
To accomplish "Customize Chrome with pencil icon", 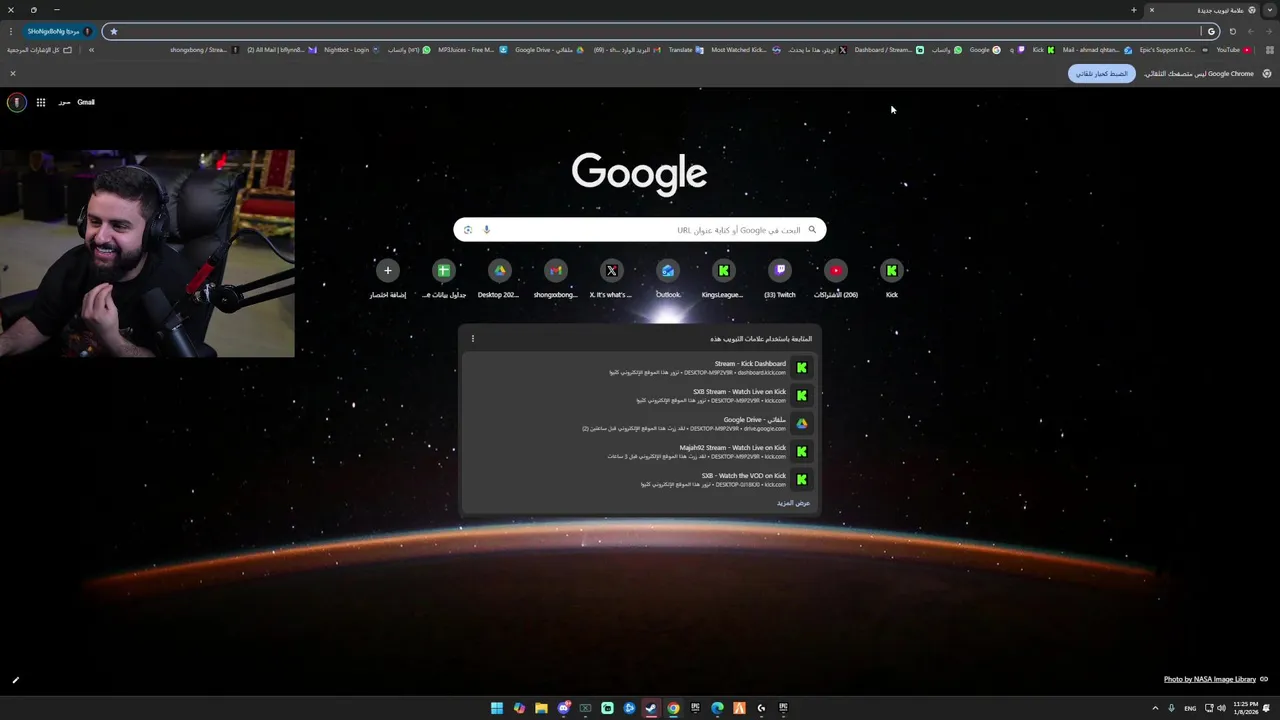I will pos(15,680).
